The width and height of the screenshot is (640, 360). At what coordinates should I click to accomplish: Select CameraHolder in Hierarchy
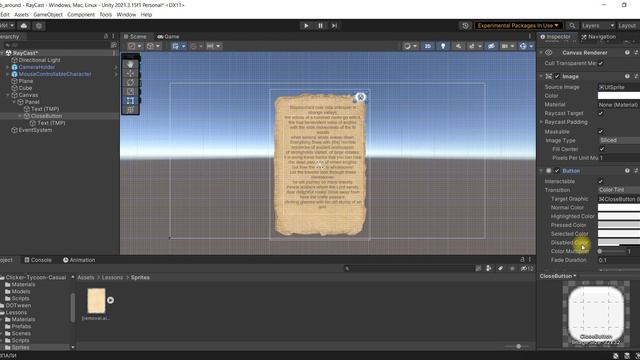tap(37, 67)
